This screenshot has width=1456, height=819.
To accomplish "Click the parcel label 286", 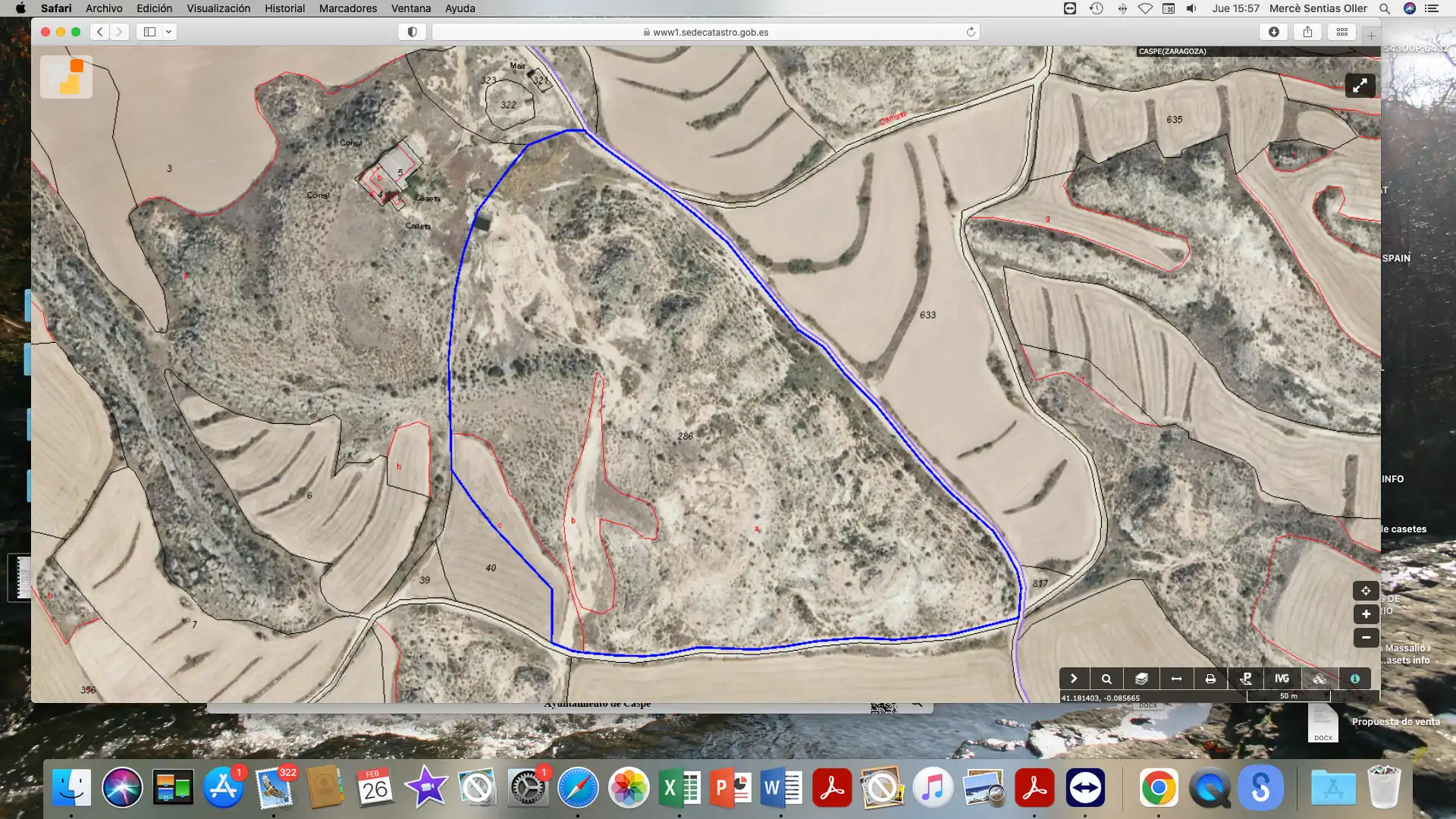I will 685,436.
